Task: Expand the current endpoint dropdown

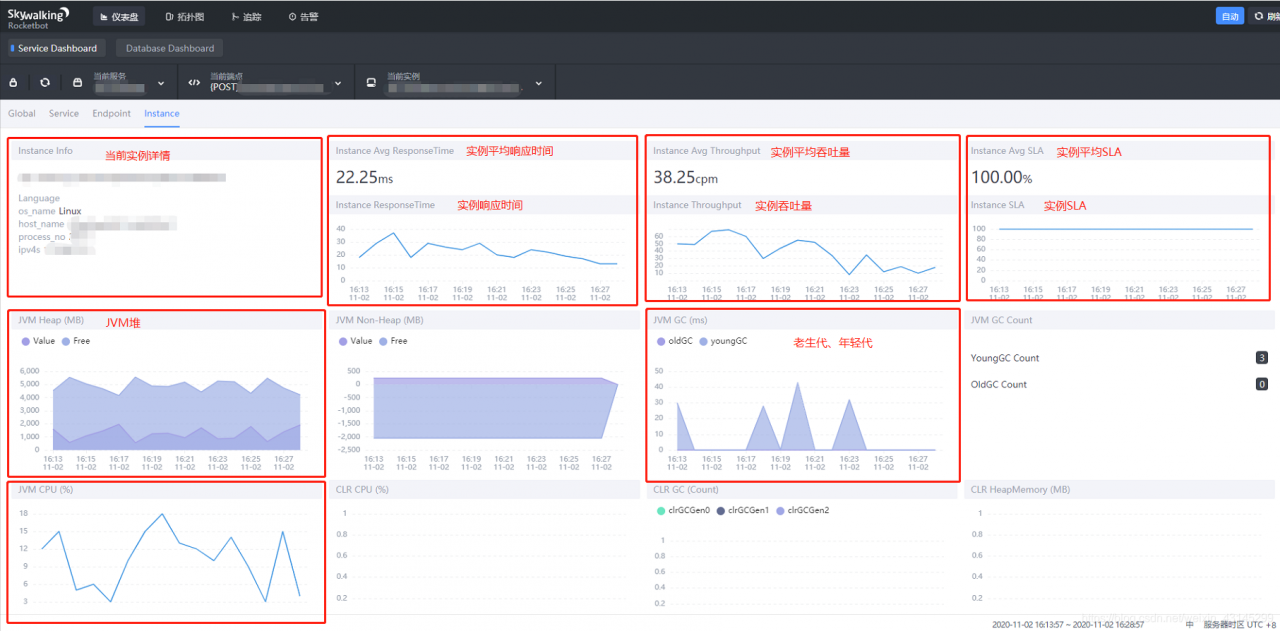Action: point(337,83)
